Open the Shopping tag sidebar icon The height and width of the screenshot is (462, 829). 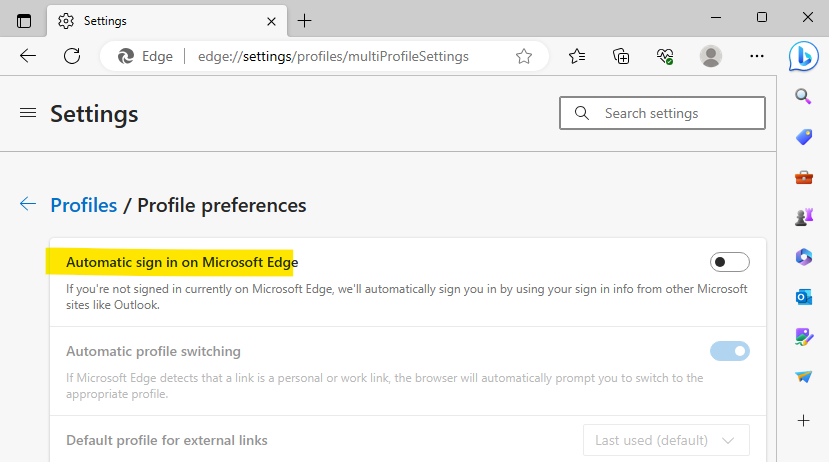[x=804, y=137]
